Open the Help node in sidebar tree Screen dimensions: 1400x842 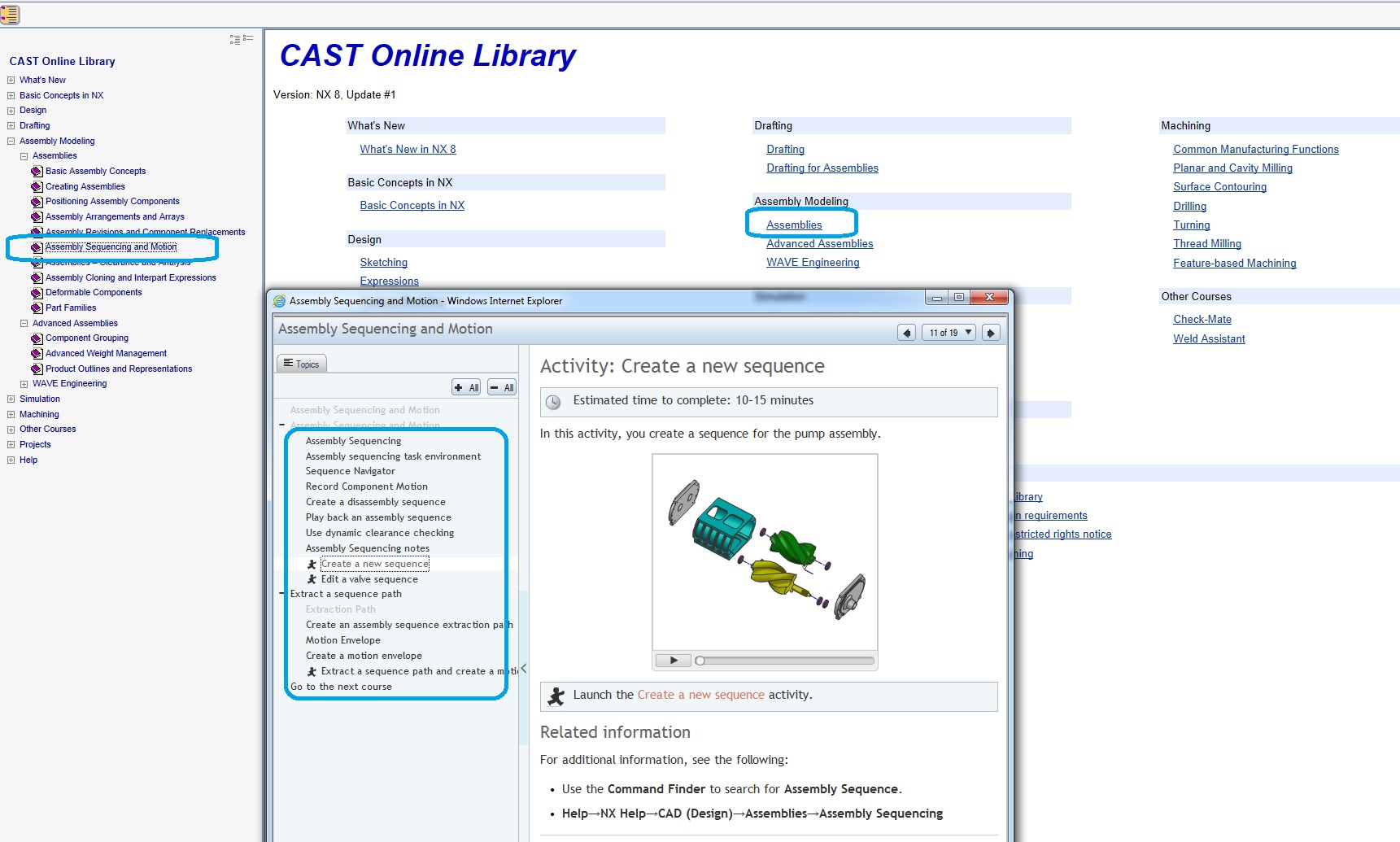tap(28, 460)
